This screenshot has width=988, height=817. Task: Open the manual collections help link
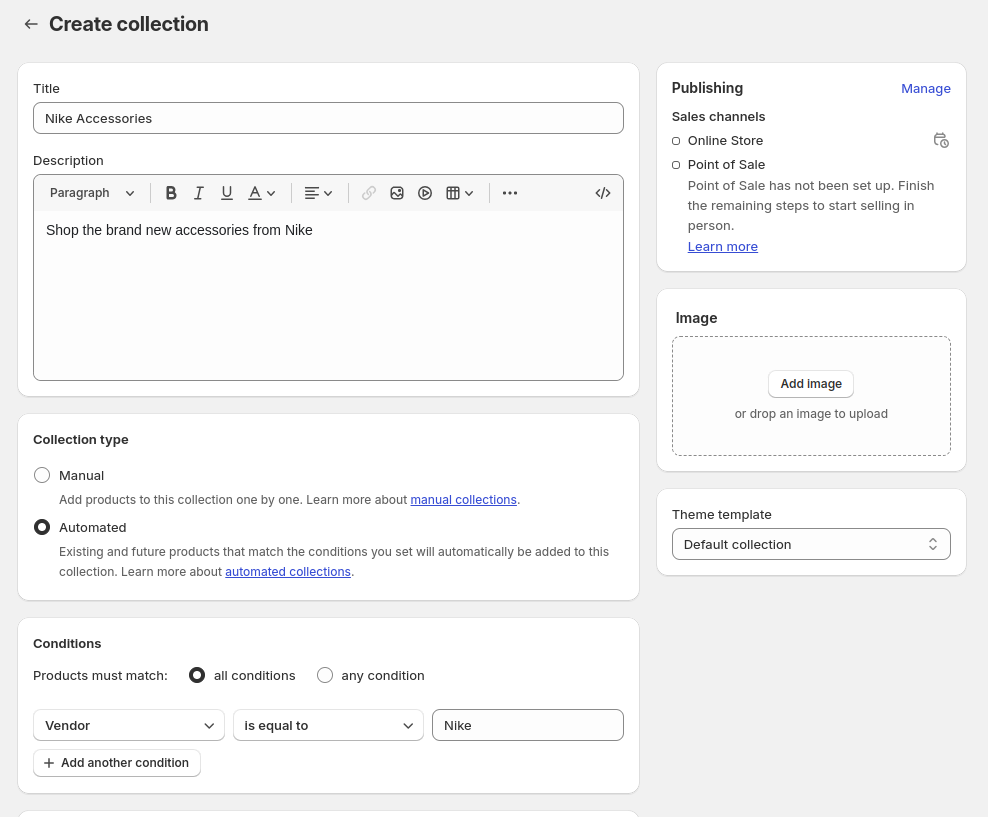(464, 500)
